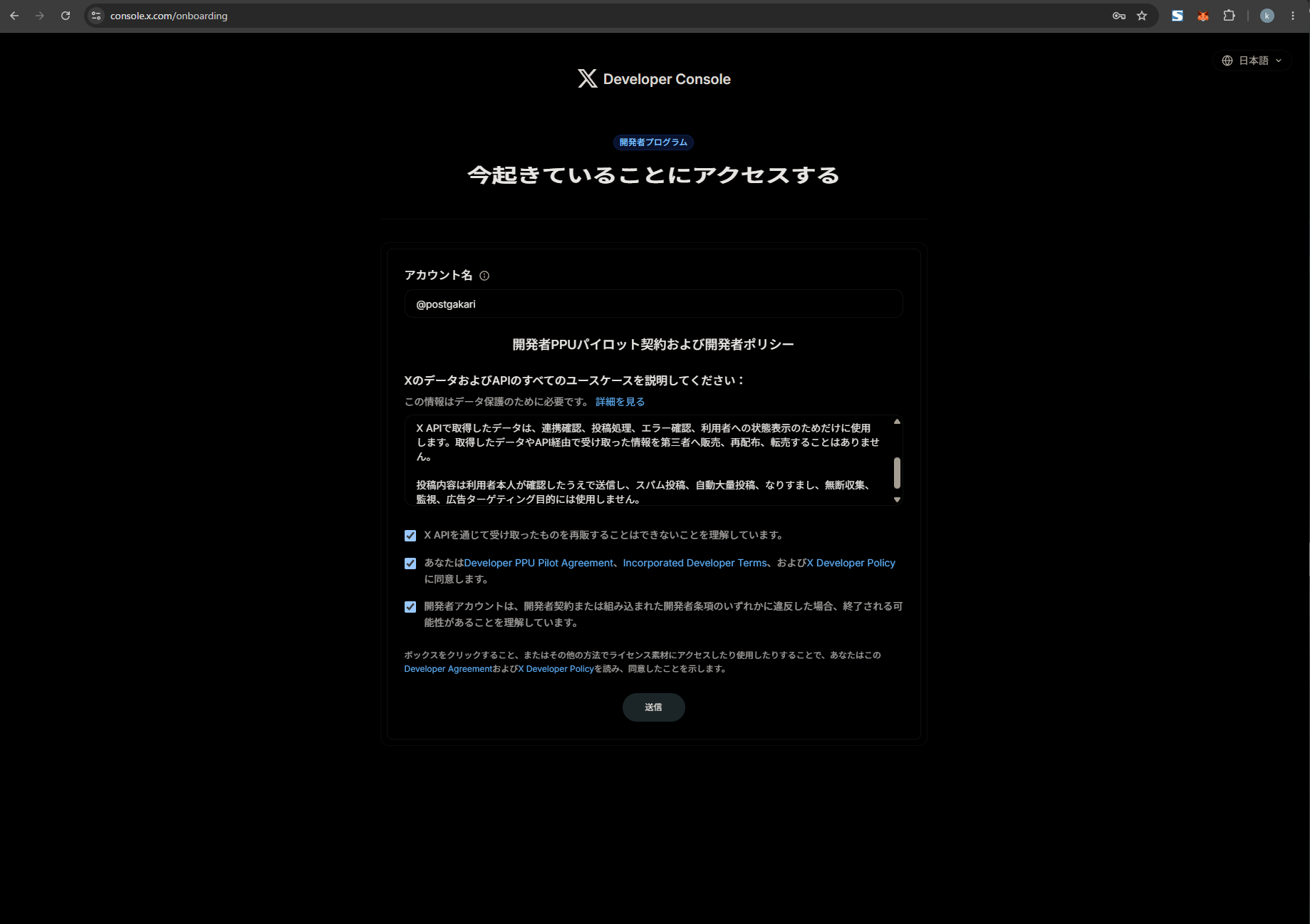This screenshot has width=1310, height=924.
Task: Click the 送信 submit button
Action: tap(653, 707)
